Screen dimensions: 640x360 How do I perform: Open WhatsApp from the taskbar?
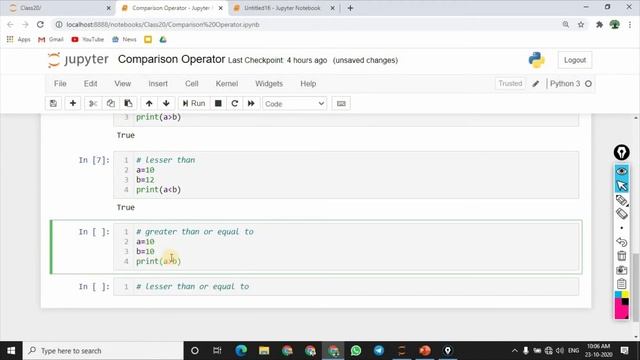click(356, 351)
